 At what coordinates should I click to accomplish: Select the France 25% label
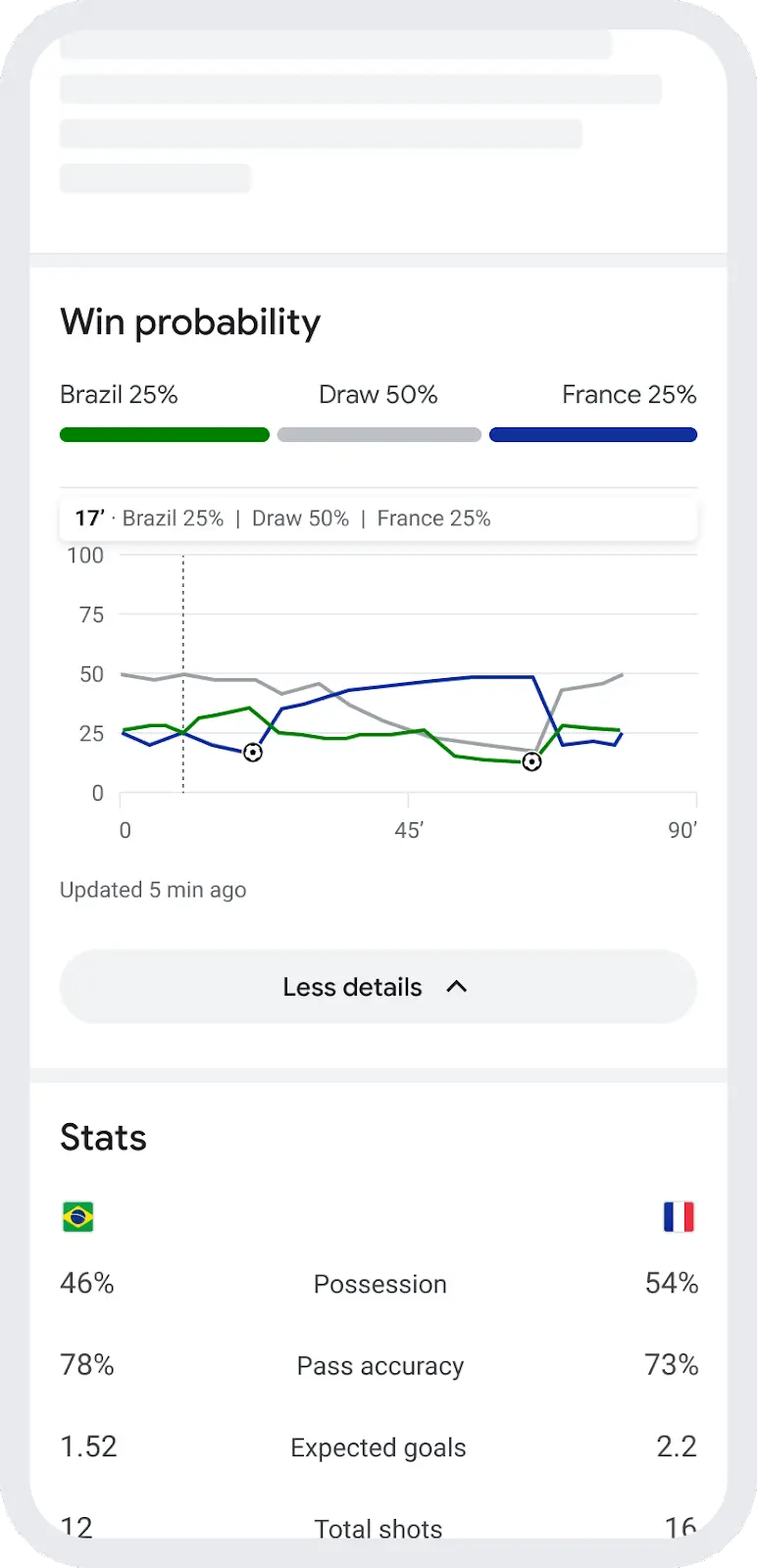tap(629, 395)
